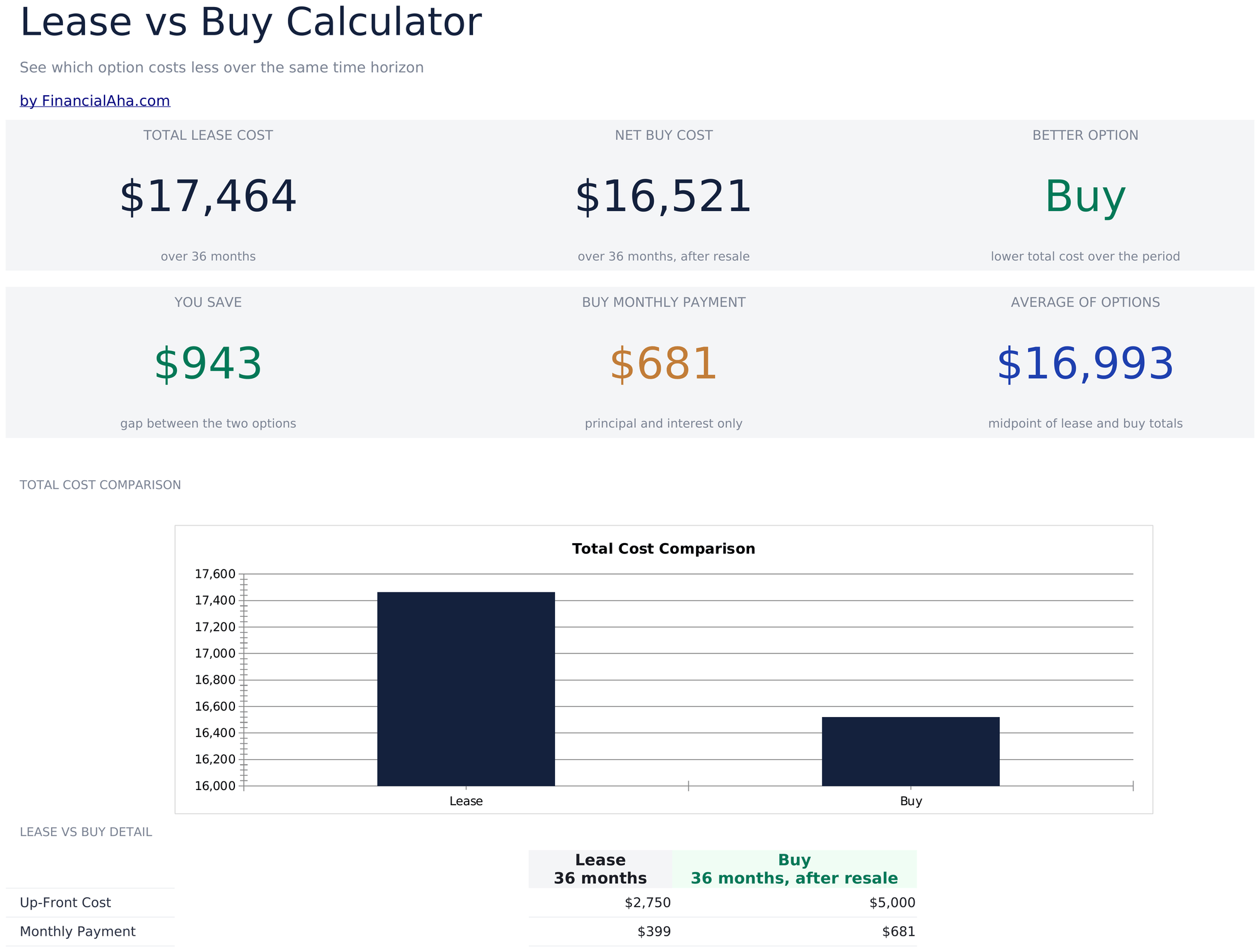Select the Lease bar in the chart
This screenshot has height=952, width=1260.
[466, 689]
